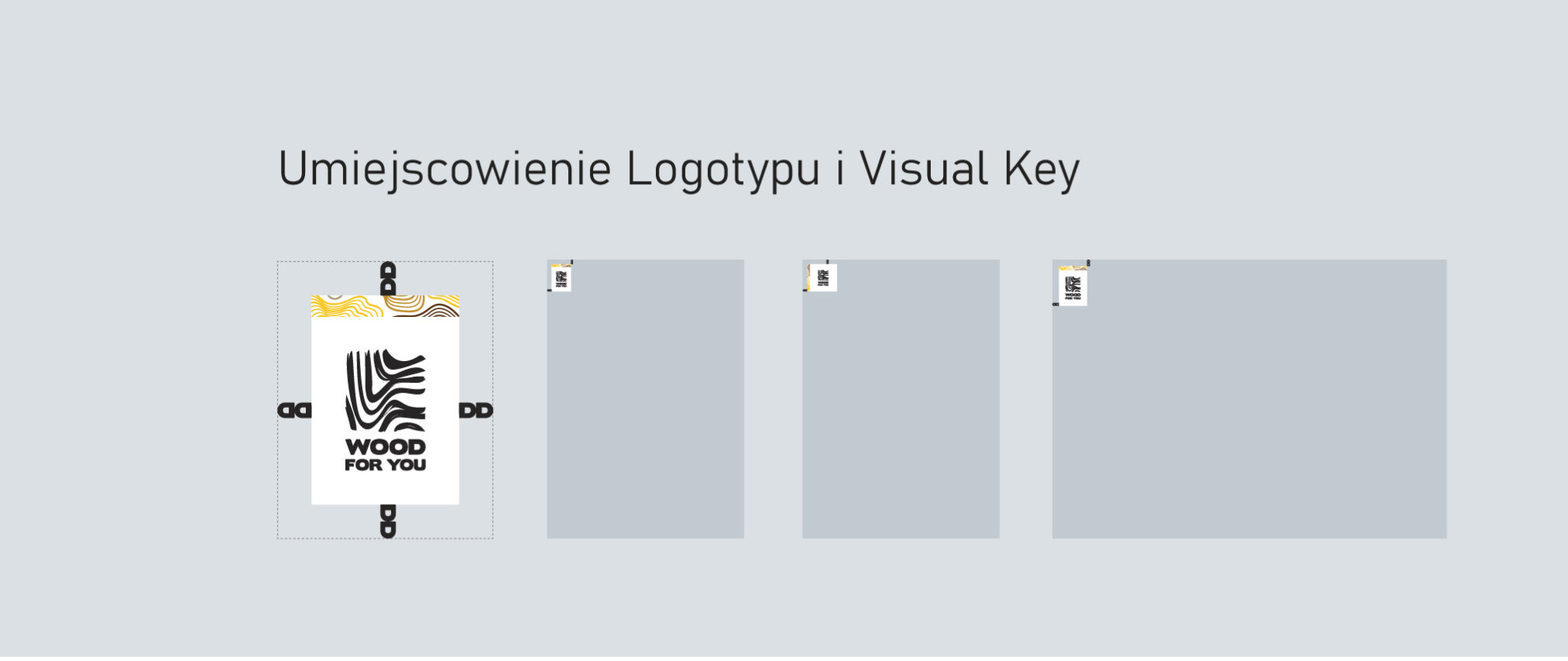Select small logo in second gray panel
This screenshot has width=1568, height=661.
(822, 277)
